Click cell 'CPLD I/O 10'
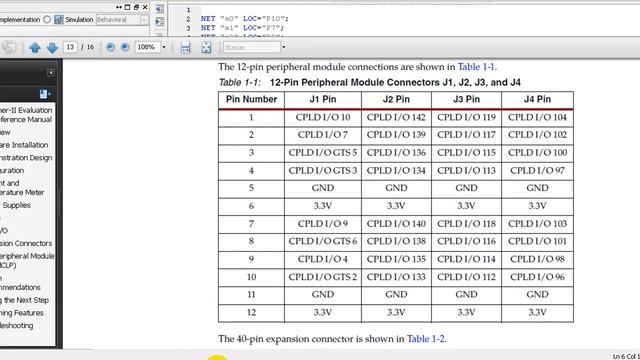 [323, 117]
